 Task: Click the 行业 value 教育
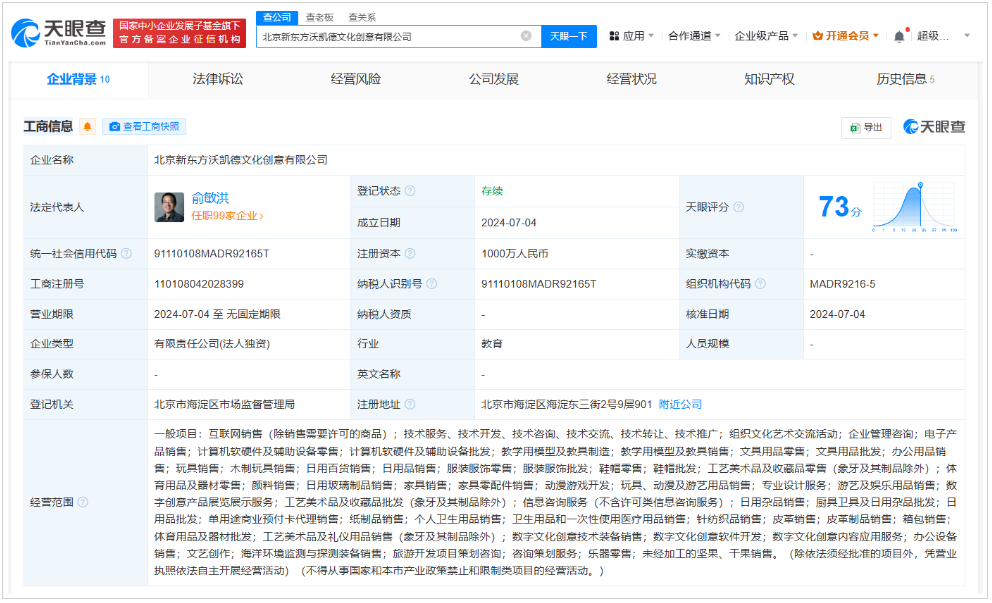click(x=492, y=344)
